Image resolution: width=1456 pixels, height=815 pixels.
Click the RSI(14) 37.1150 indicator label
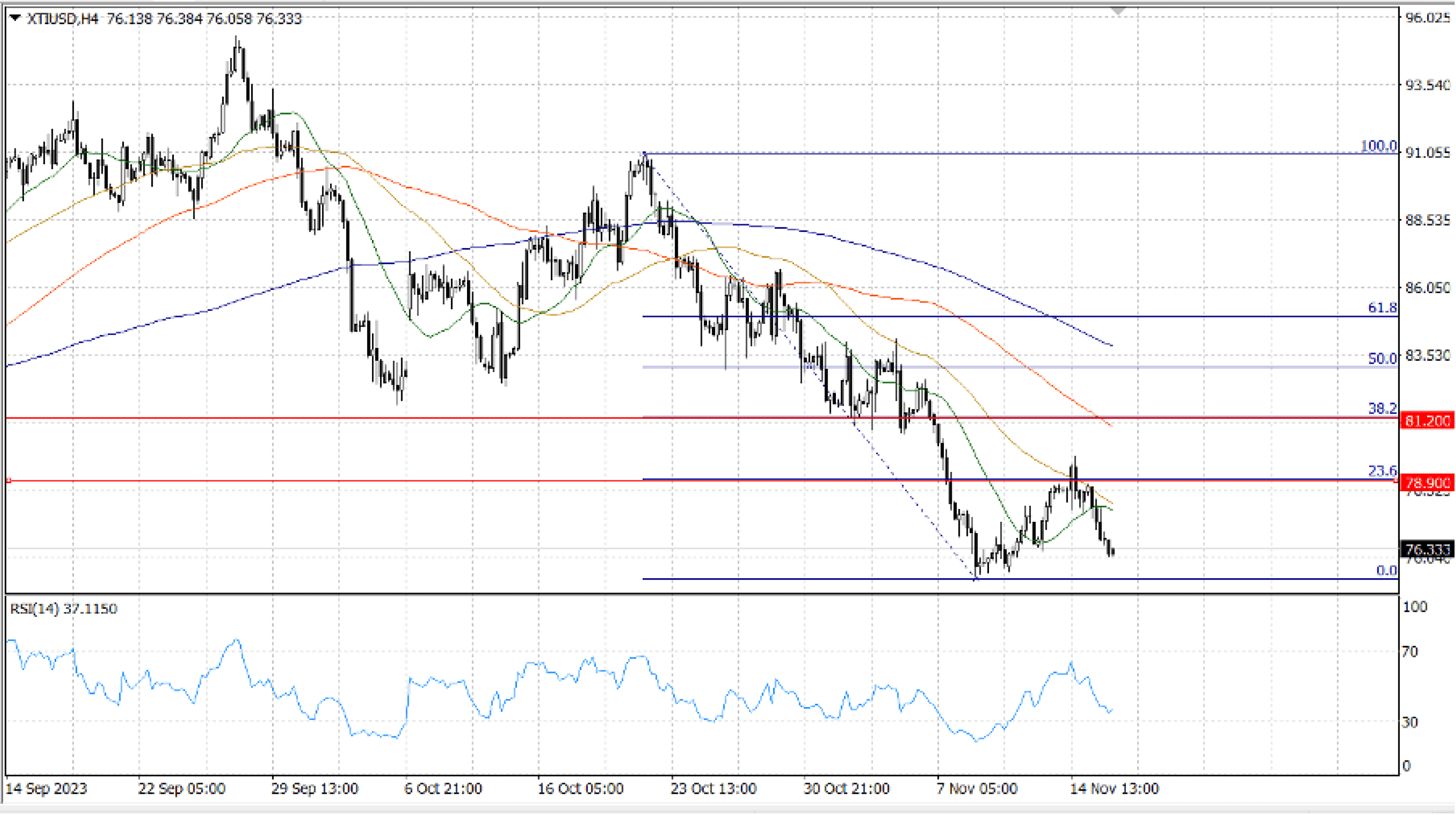click(x=64, y=609)
